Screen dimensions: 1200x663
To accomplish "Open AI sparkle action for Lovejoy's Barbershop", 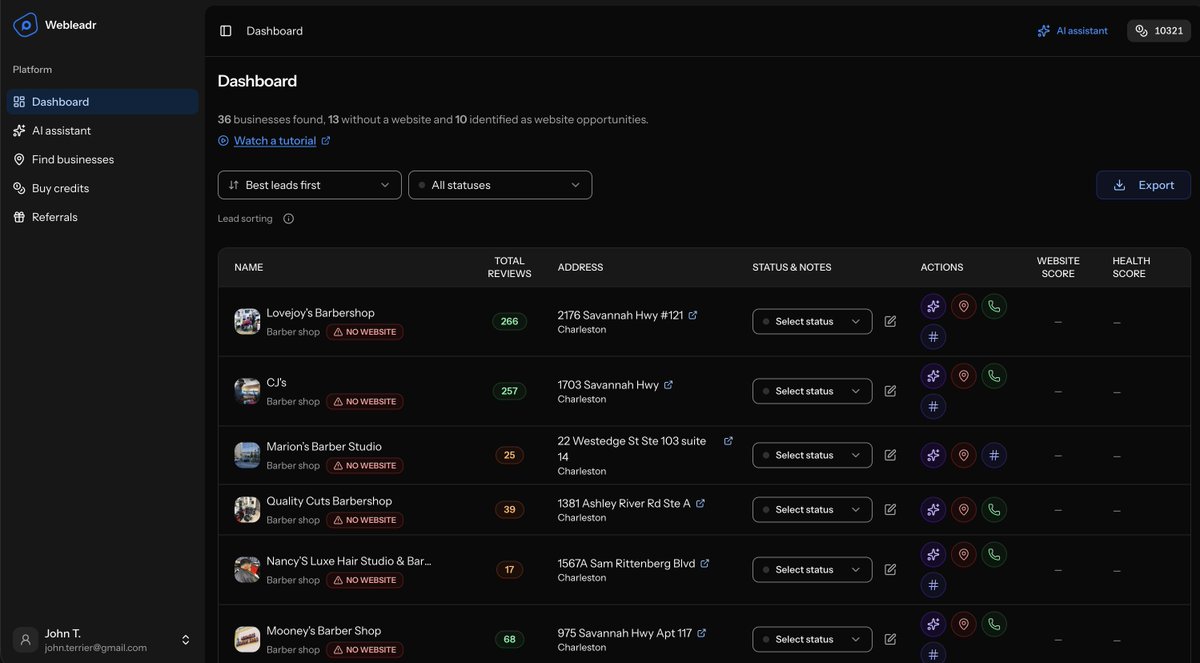I will coord(933,307).
